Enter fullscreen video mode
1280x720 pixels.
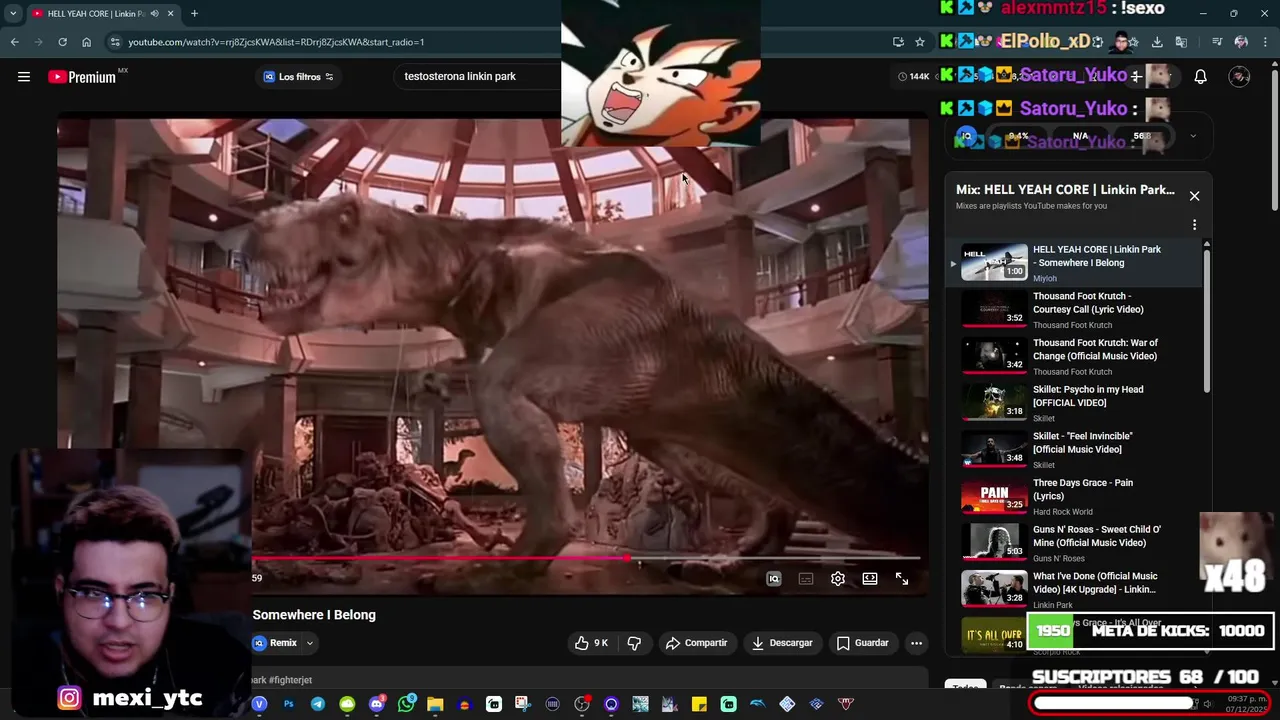coord(902,579)
